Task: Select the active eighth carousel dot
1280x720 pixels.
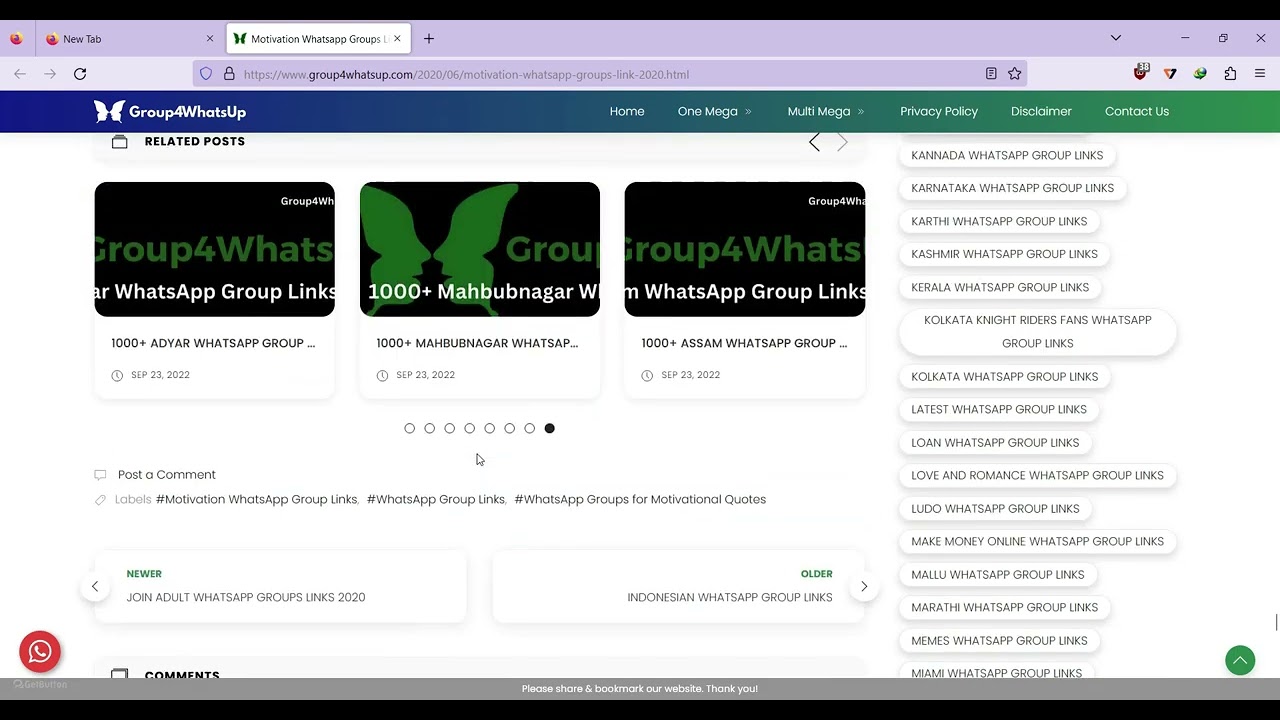Action: [x=549, y=428]
